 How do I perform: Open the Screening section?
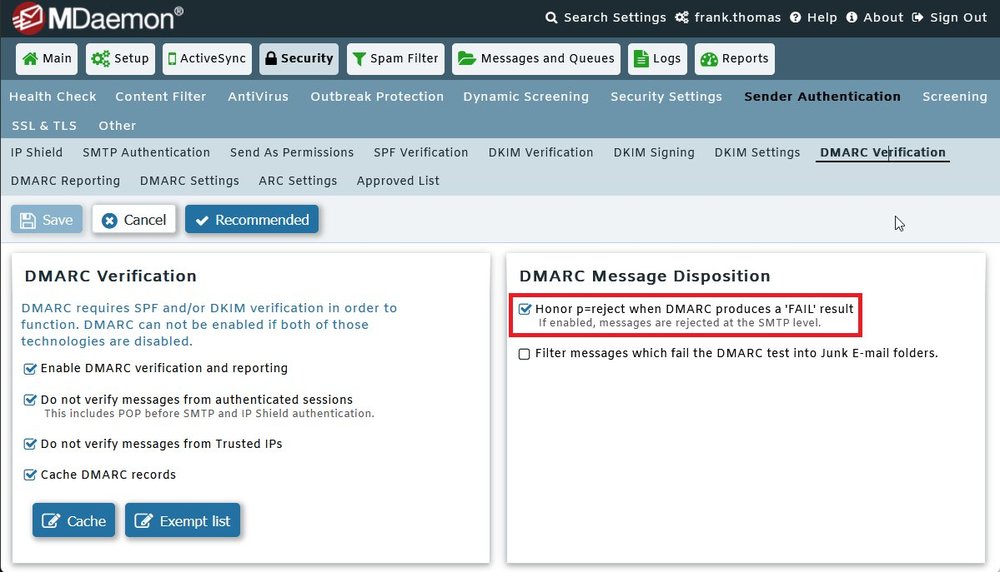point(955,96)
